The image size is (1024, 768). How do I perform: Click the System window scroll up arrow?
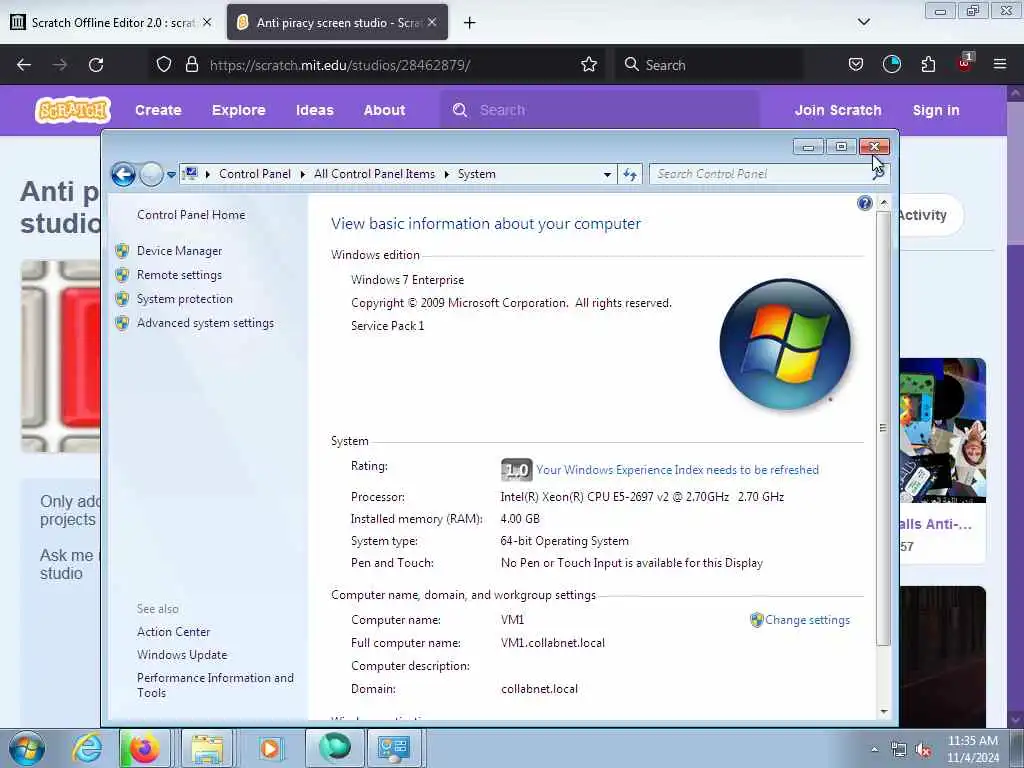pyautogui.click(x=883, y=203)
